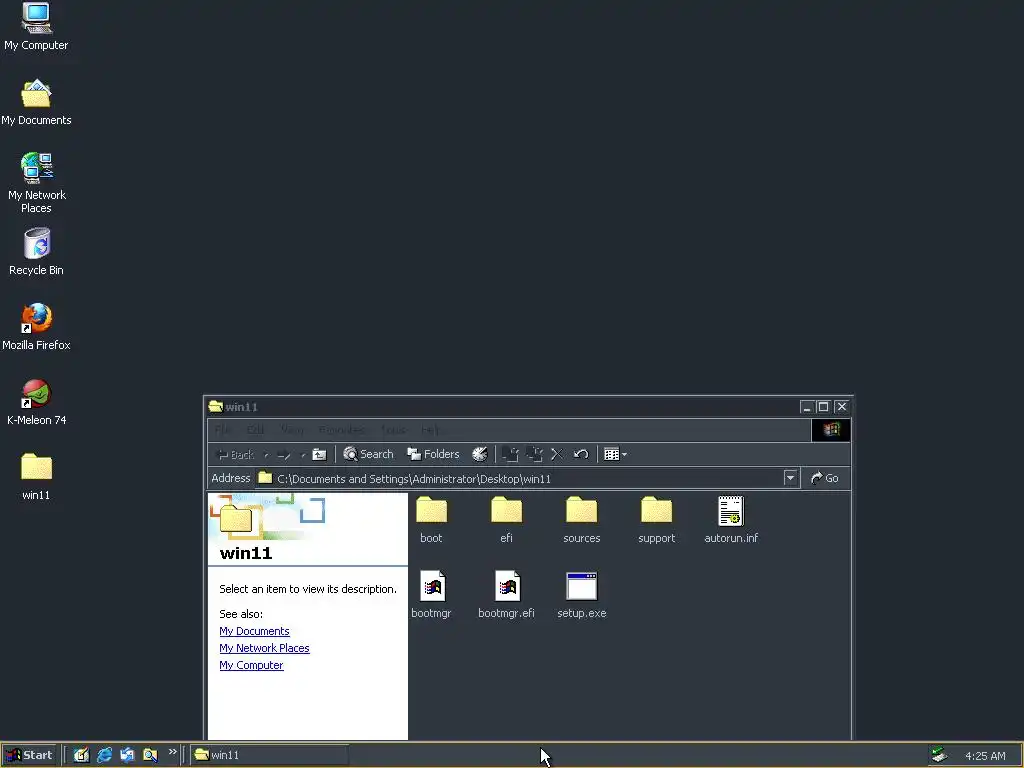Open the Edit menu
The width and height of the screenshot is (1024, 768).
coord(255,430)
